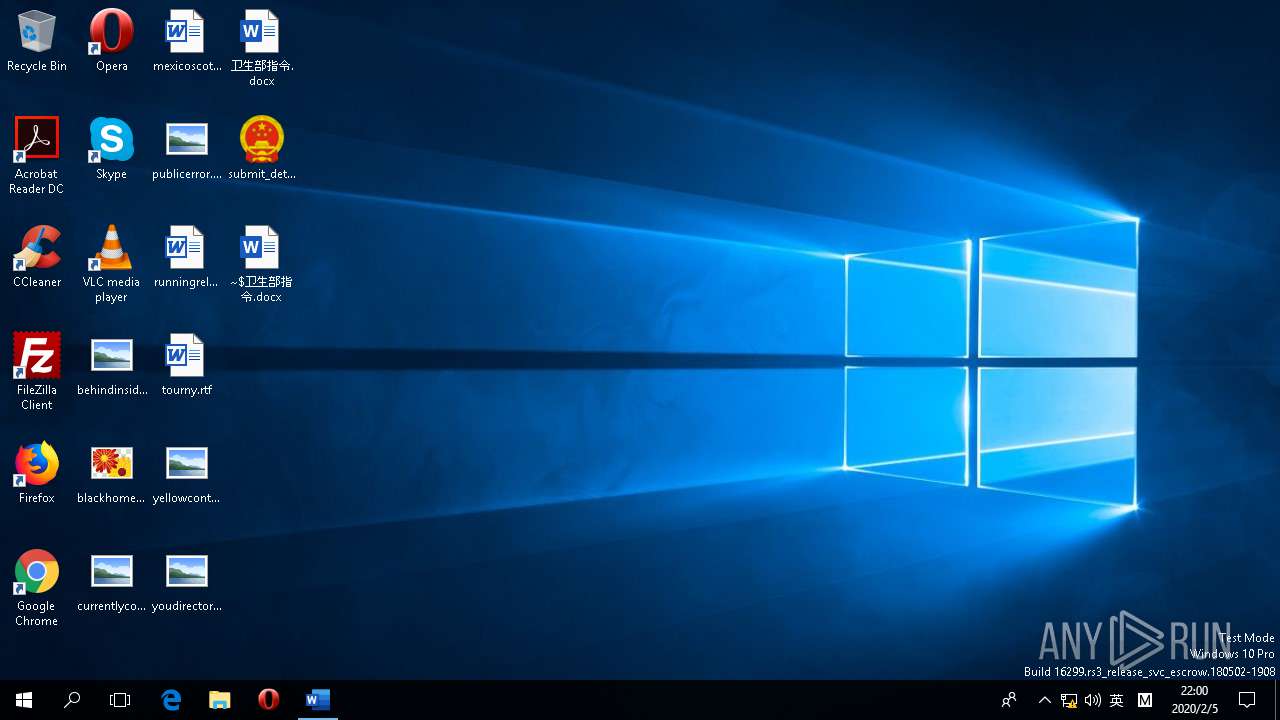Select the tourny.rtf document icon
This screenshot has height=720, width=1280.
coord(186,366)
